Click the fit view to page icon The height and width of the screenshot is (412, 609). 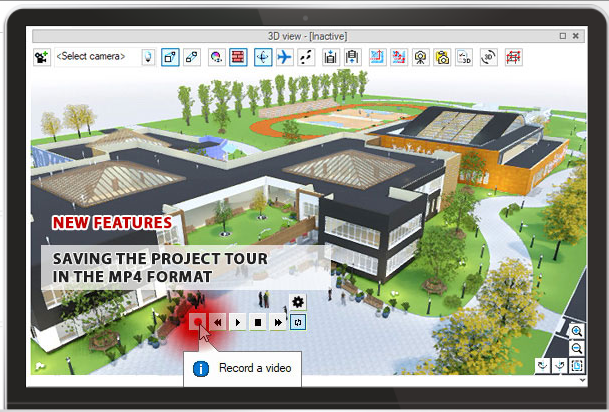point(577,365)
